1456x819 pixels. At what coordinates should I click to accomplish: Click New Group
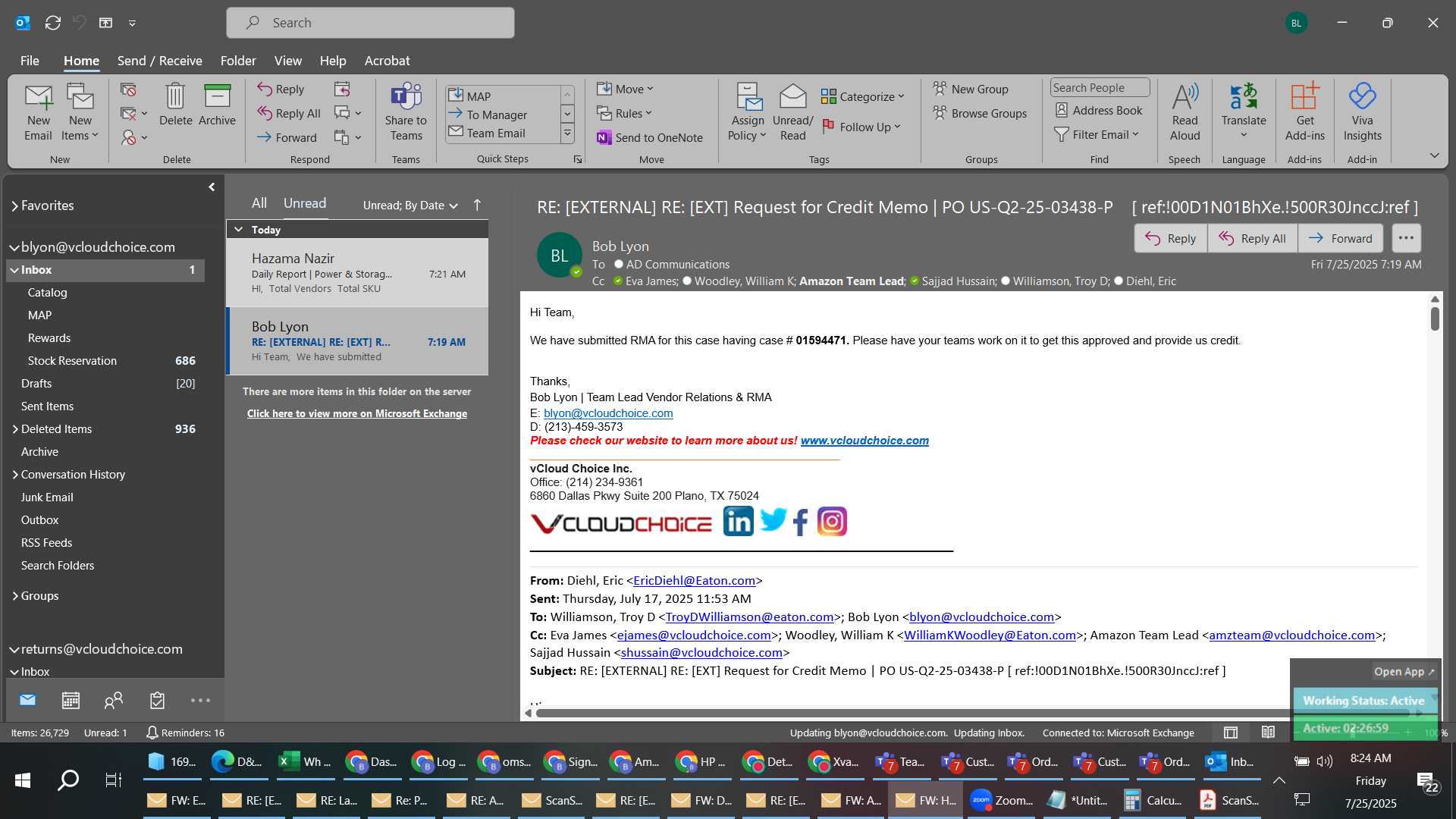(x=971, y=89)
